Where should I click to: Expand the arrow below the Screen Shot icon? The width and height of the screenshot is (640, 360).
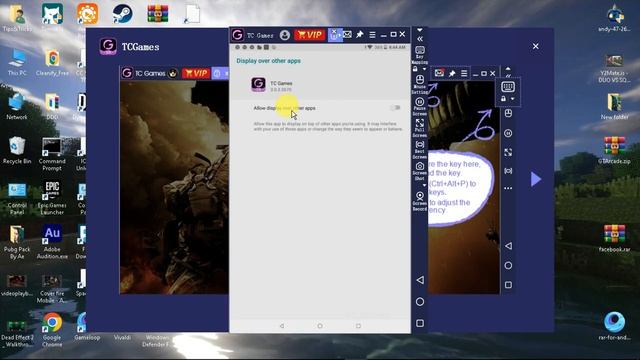pyautogui.click(x=424, y=185)
